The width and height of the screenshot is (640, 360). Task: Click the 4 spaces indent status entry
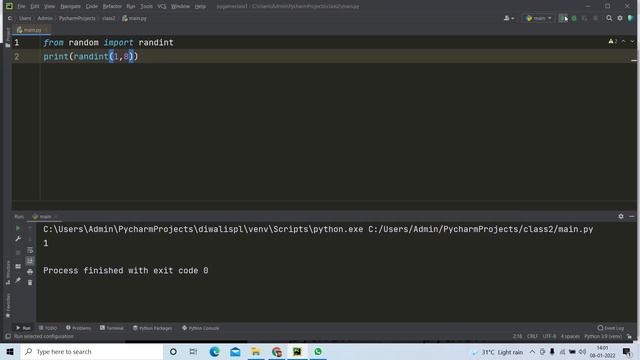[x=570, y=337]
